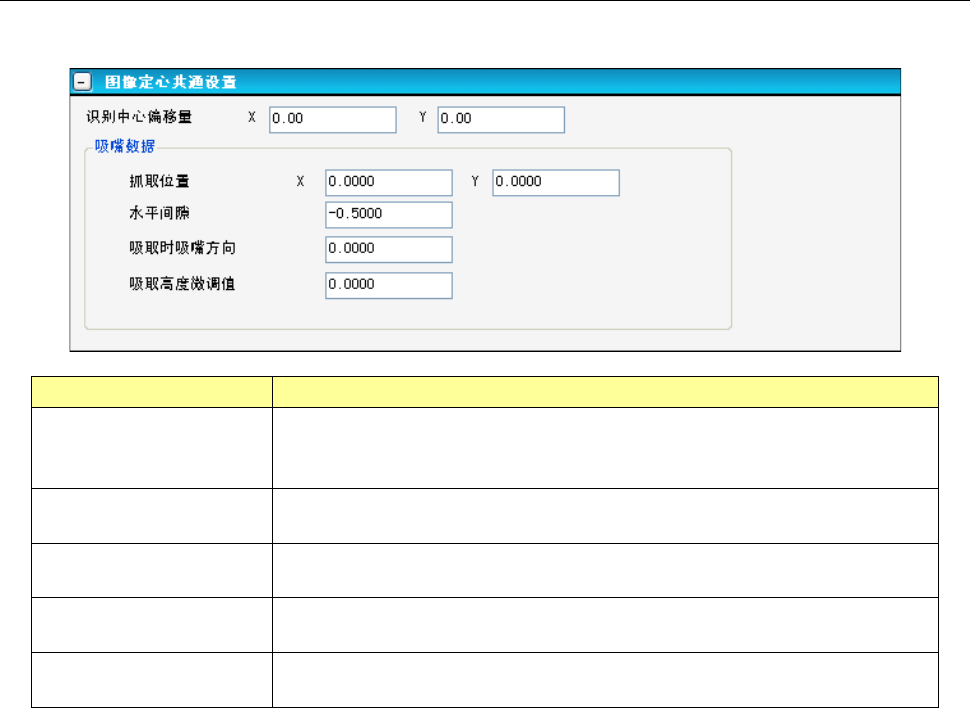Collapse the 图像定心共通设置 panel

click(82, 82)
